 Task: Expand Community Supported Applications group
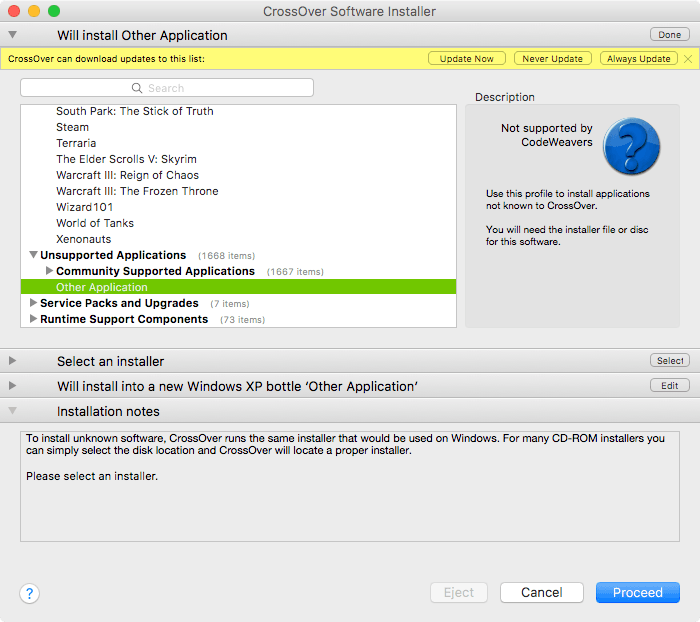click(x=49, y=271)
